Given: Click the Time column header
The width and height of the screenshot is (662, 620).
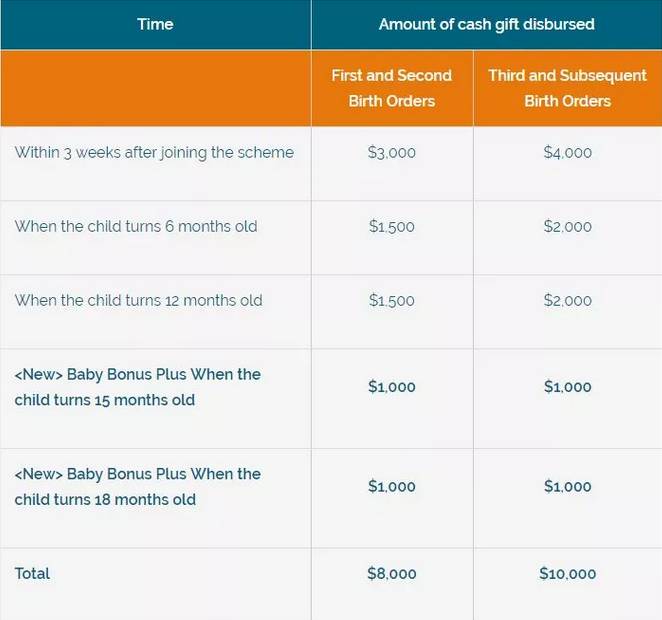Looking at the screenshot, I should point(155,24).
